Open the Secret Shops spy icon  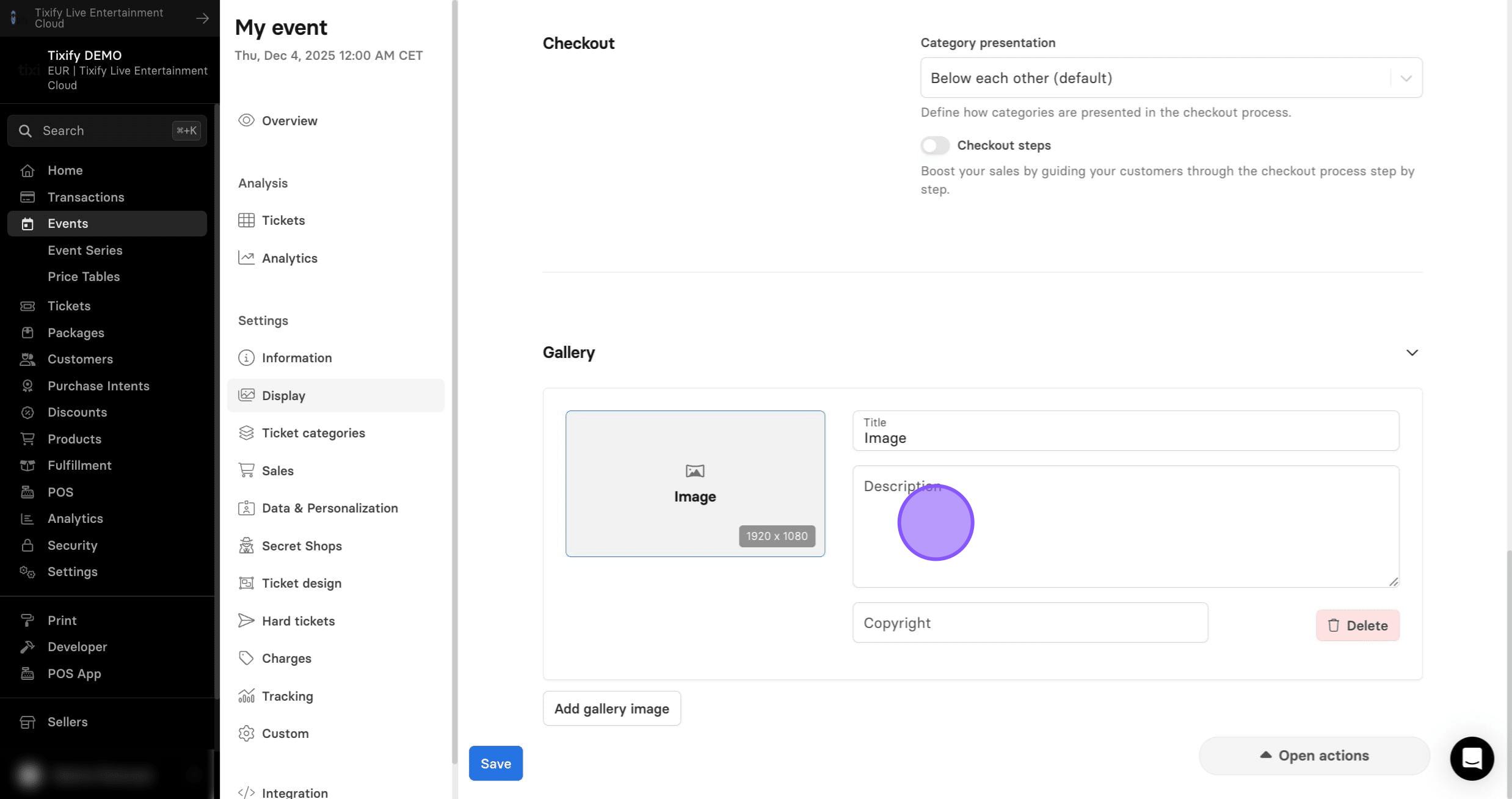[246, 545]
